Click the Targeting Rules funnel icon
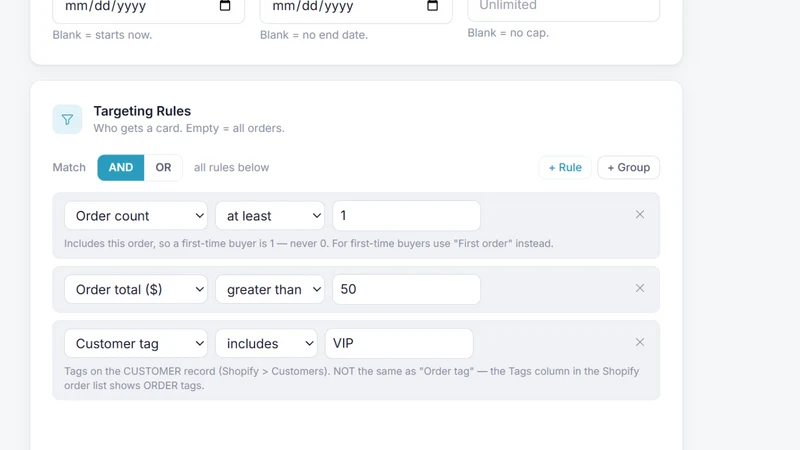This screenshot has width=800, height=450. 67,119
